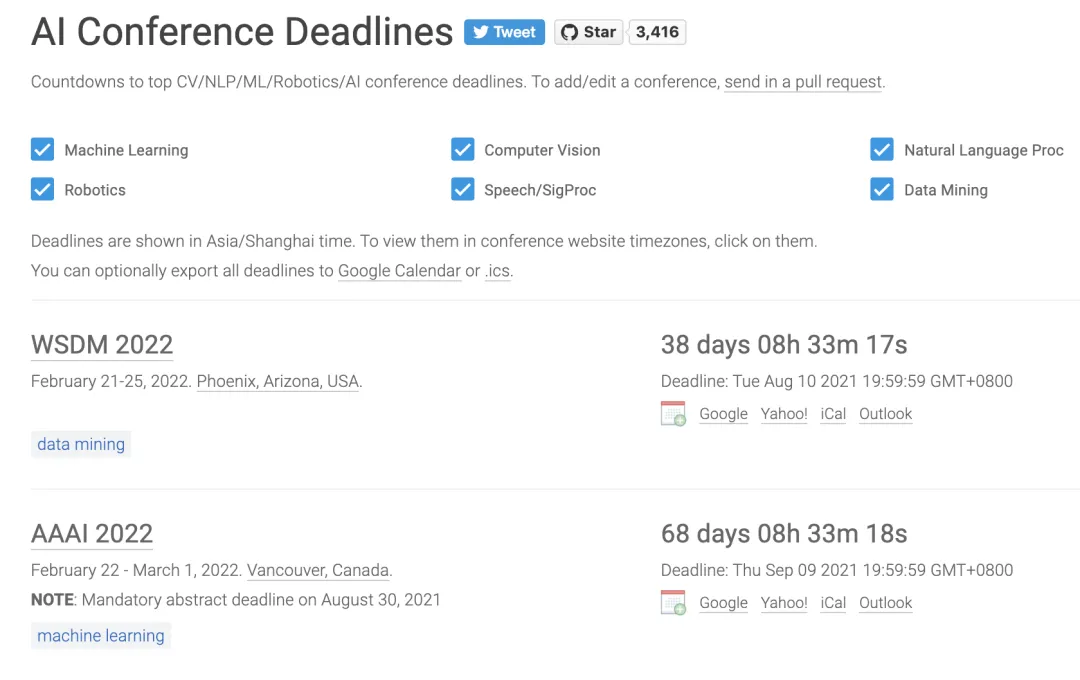Click the GitHub Star button
The height and width of the screenshot is (680, 1080).
(x=588, y=32)
